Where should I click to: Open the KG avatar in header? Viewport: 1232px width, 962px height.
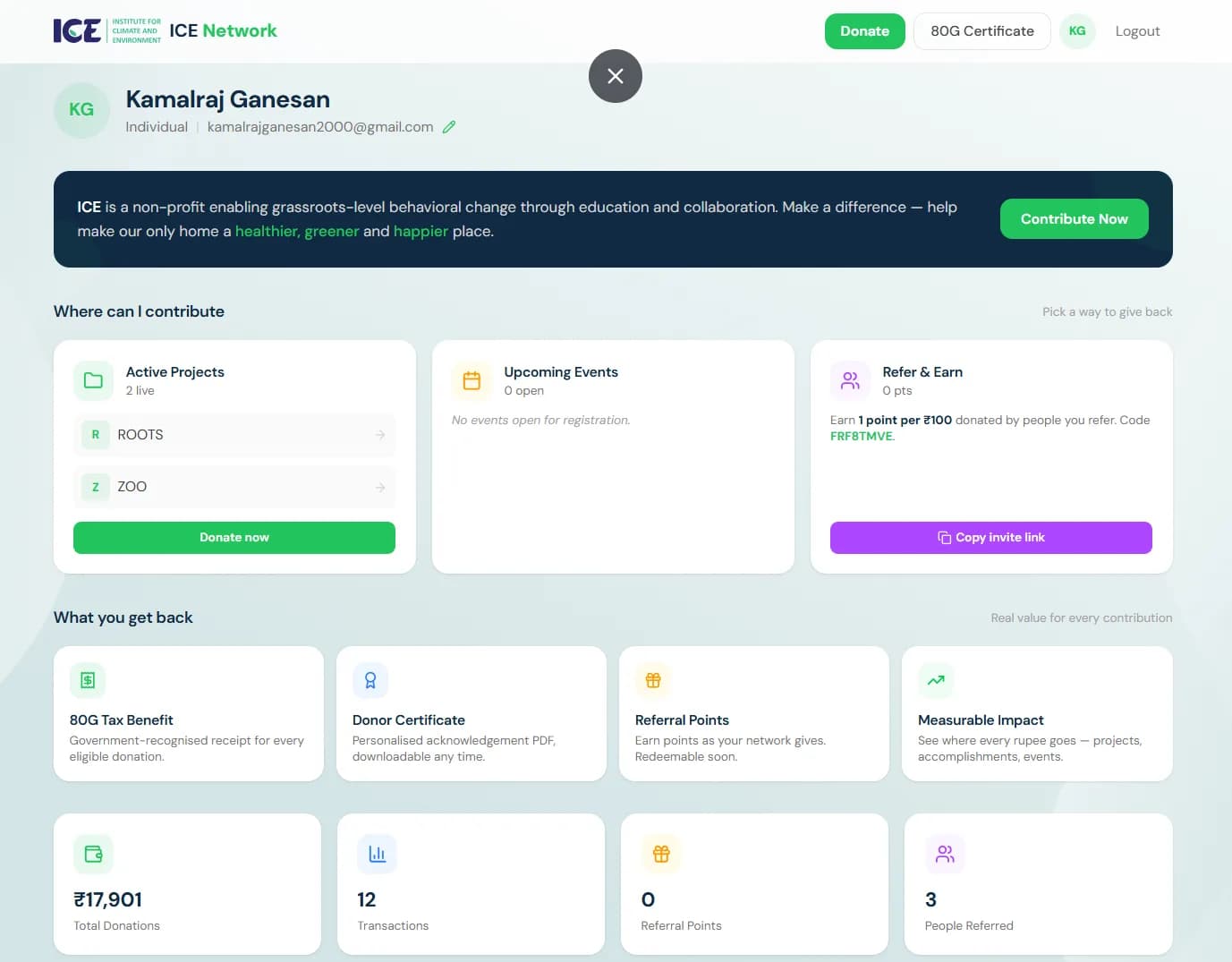click(1077, 30)
